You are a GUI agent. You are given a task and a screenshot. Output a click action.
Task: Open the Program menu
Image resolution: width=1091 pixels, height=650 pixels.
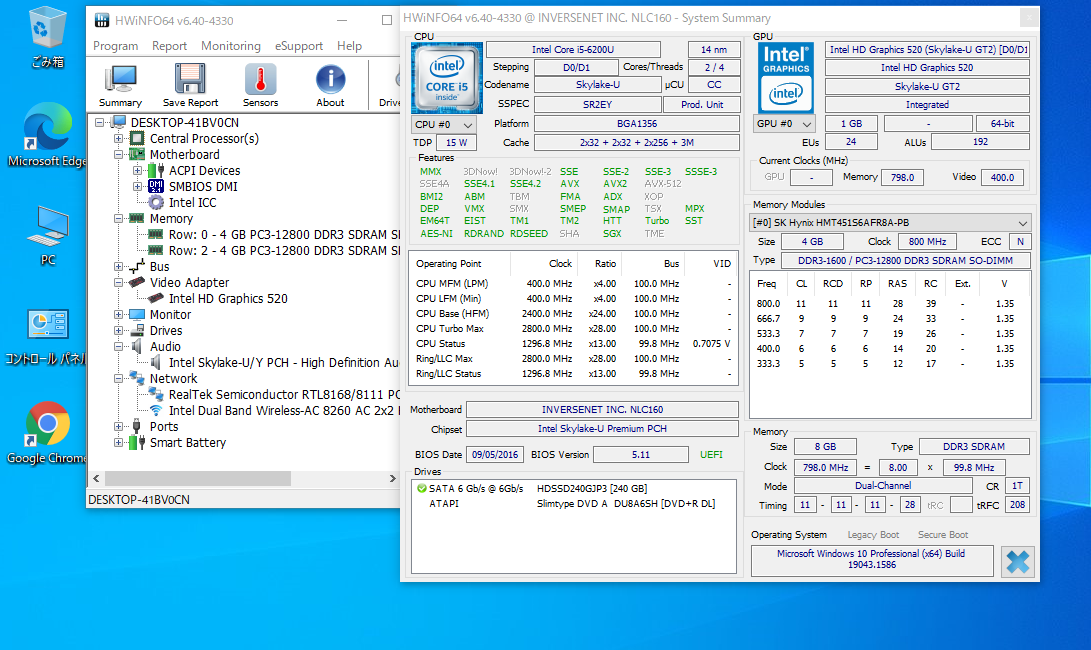pos(116,46)
